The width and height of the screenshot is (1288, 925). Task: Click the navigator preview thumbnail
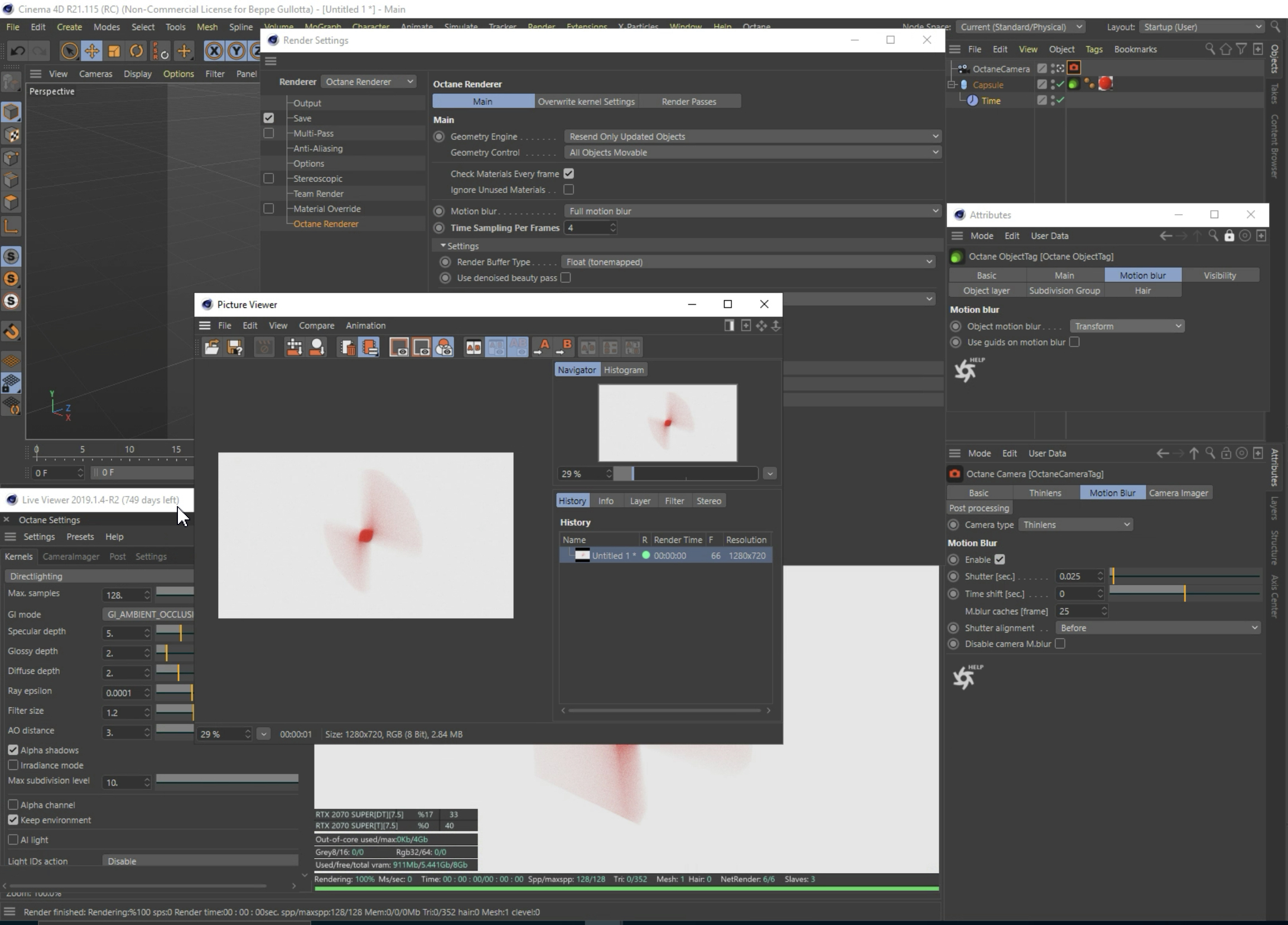coord(667,423)
